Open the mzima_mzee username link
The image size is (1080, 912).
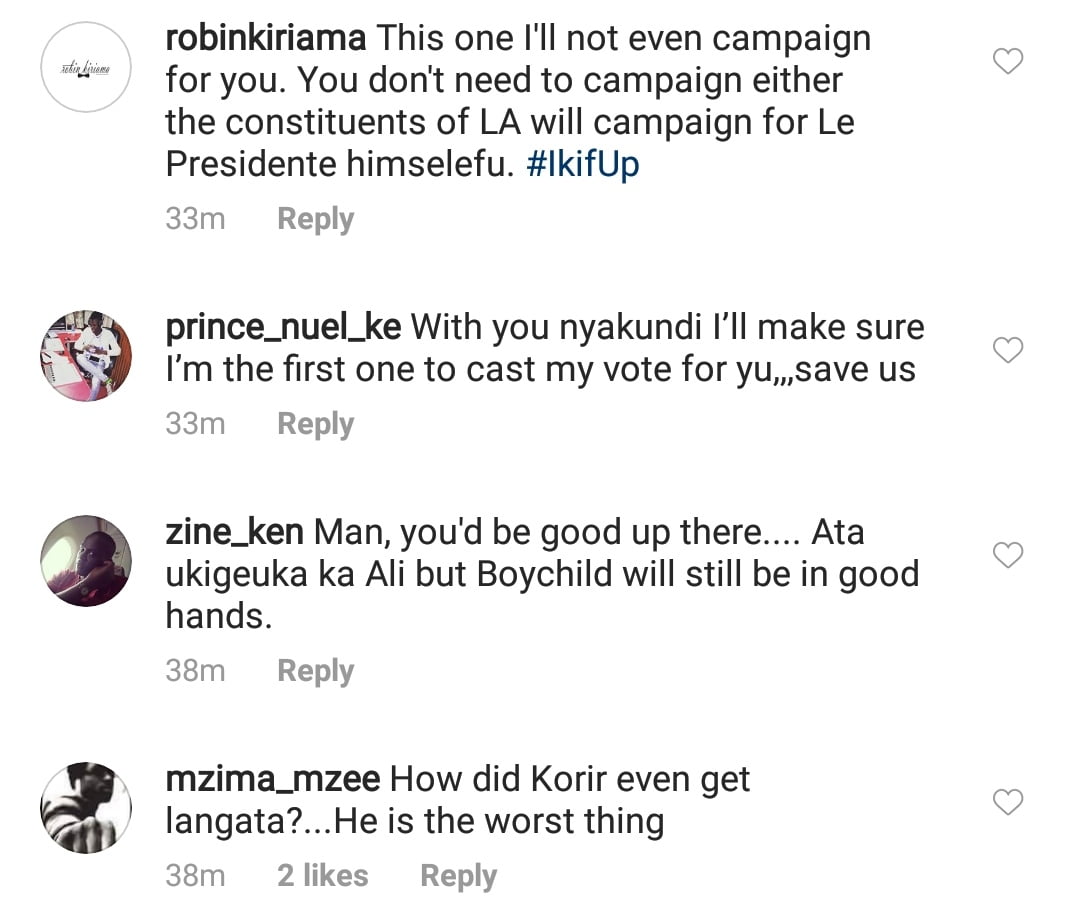tap(271, 778)
